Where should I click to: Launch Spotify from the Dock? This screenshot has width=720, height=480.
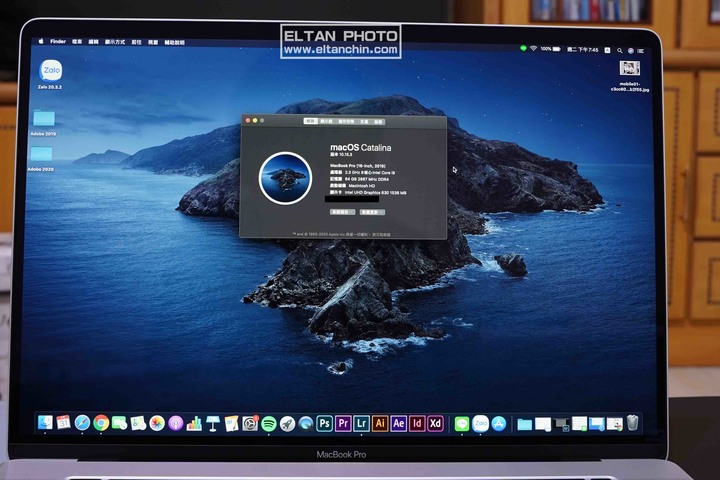click(x=269, y=424)
